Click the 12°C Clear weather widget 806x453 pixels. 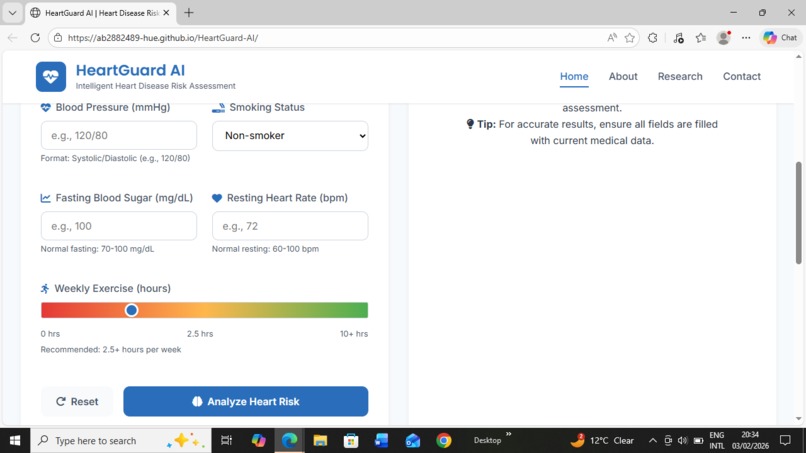(602, 441)
